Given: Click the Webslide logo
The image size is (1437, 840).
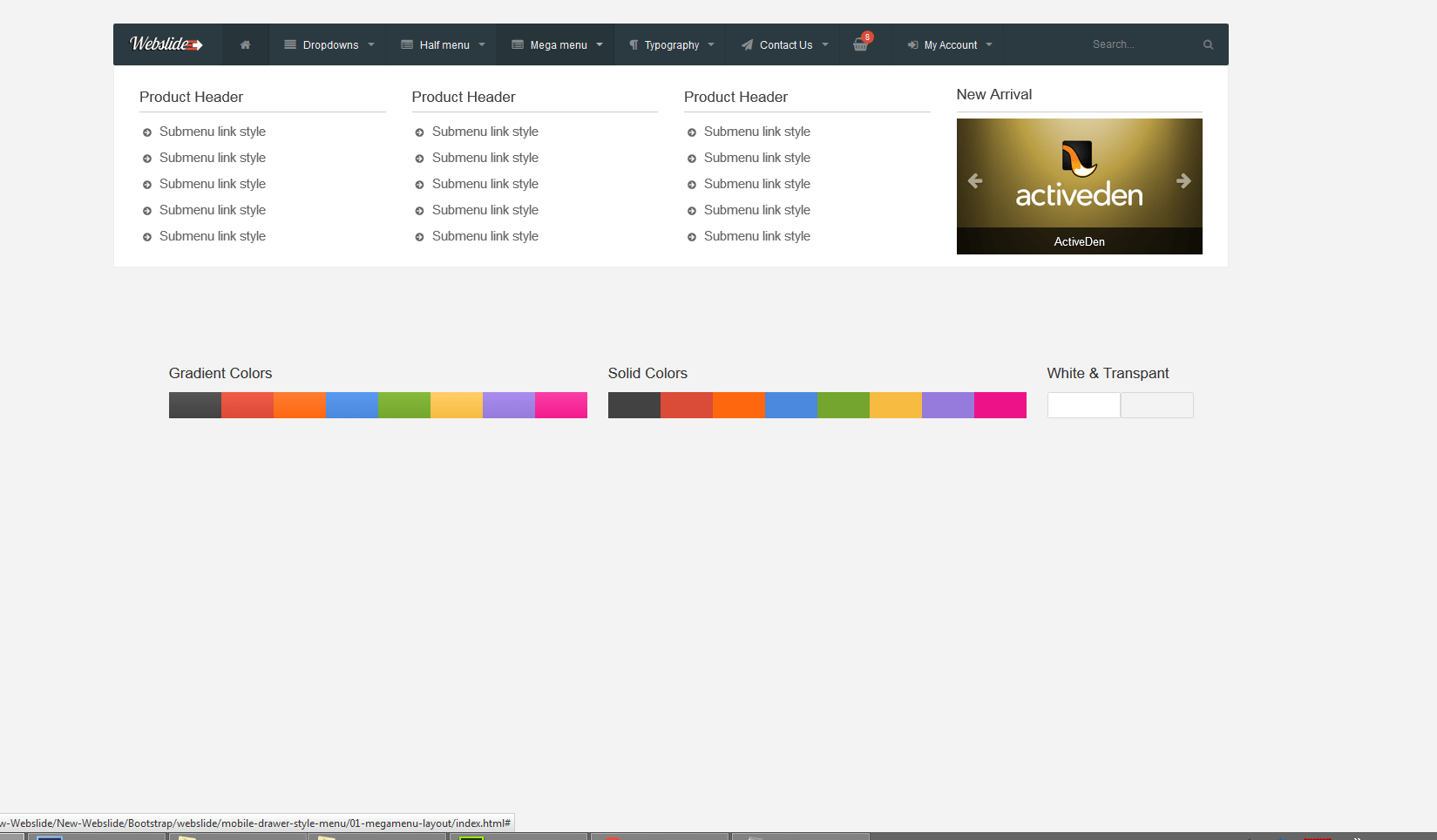Looking at the screenshot, I should pyautogui.click(x=166, y=44).
